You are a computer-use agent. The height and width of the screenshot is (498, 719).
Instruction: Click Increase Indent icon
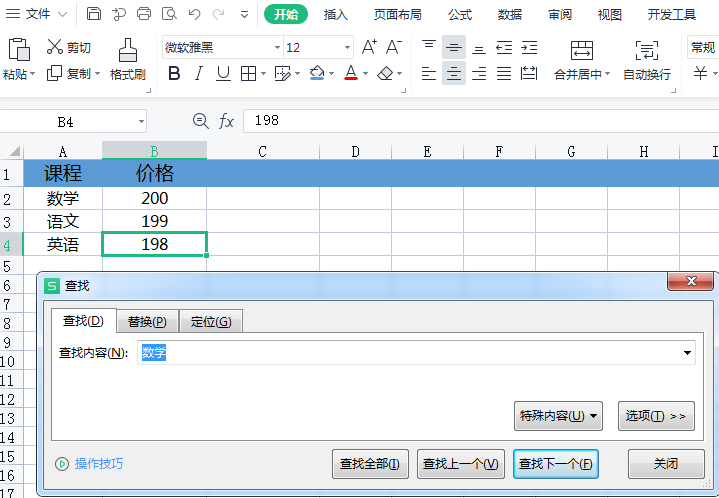pos(529,47)
